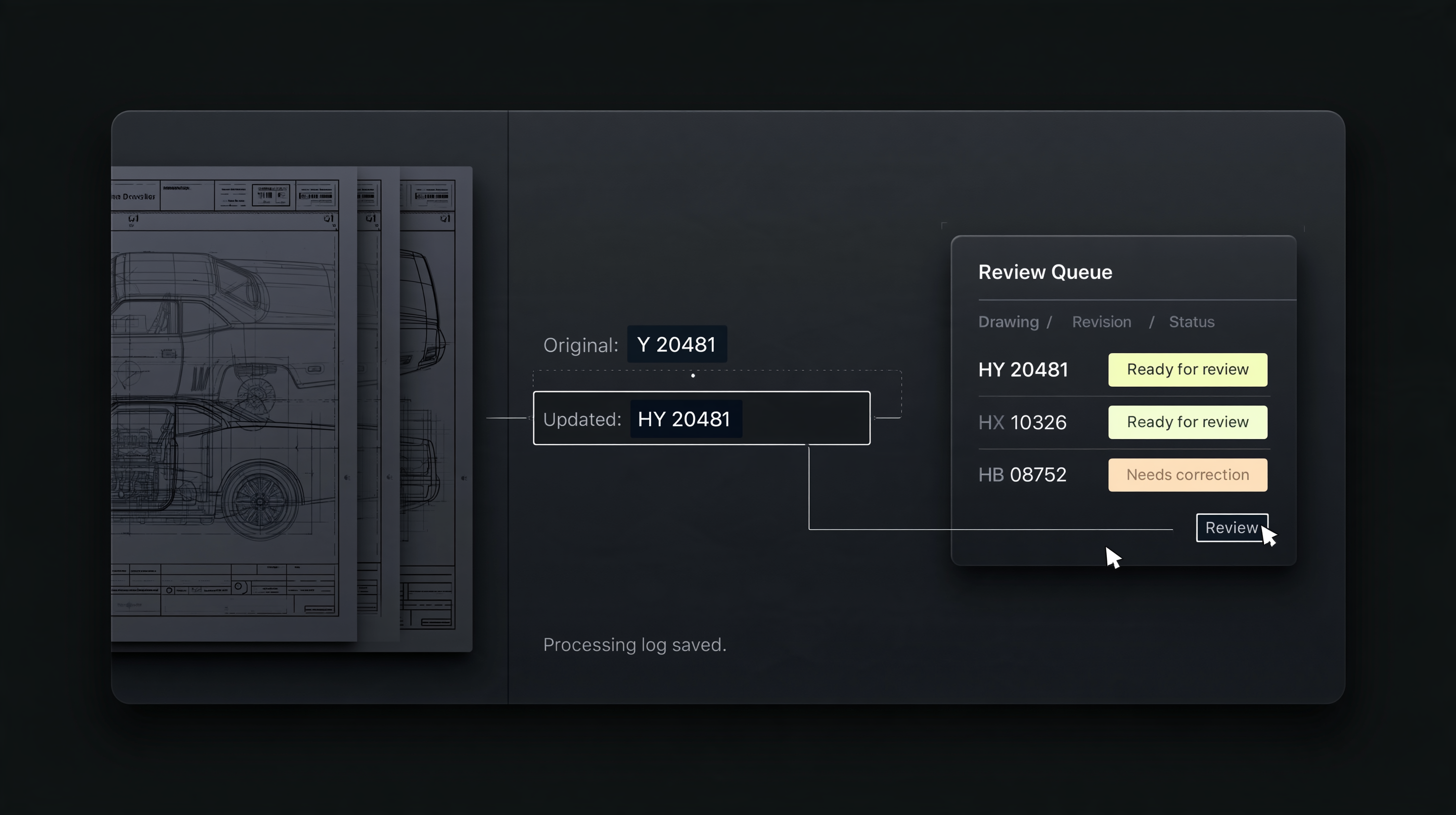This screenshot has width=1456, height=815.
Task: Click the Updated: label
Action: [x=582, y=419]
